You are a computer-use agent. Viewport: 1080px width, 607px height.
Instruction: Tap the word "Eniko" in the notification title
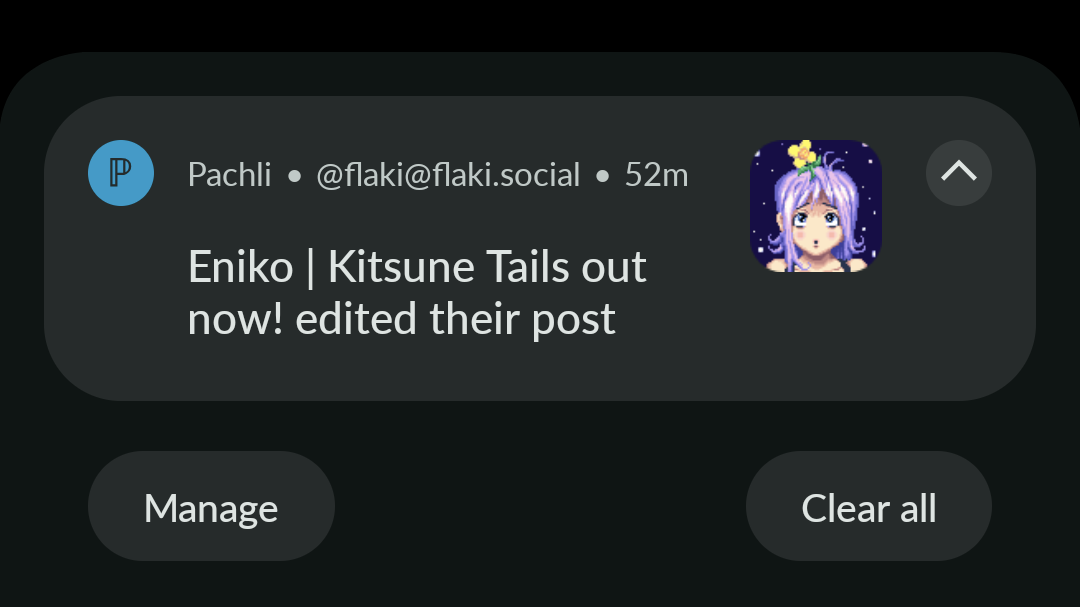tap(240, 267)
